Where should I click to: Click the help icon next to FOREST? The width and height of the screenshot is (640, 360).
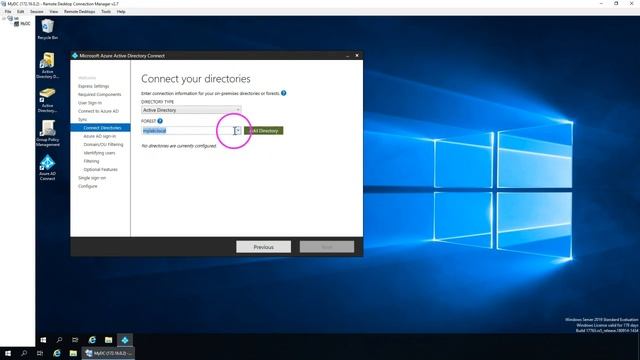point(160,121)
